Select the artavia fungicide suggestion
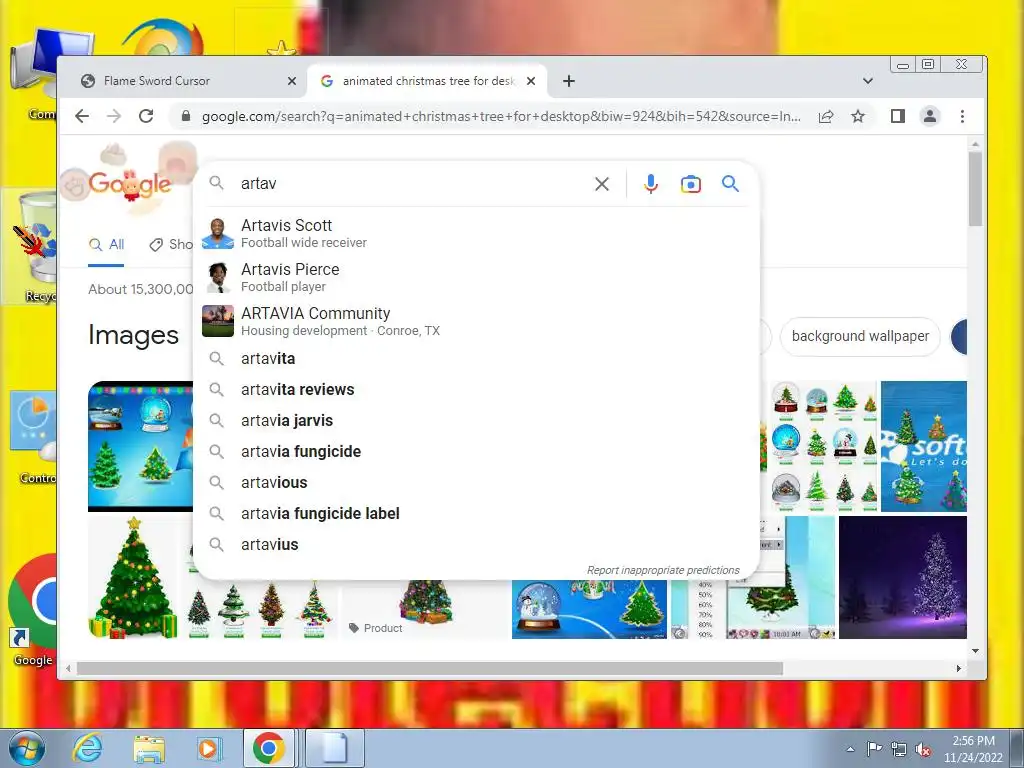Image resolution: width=1024 pixels, height=768 pixels. pos(477,451)
